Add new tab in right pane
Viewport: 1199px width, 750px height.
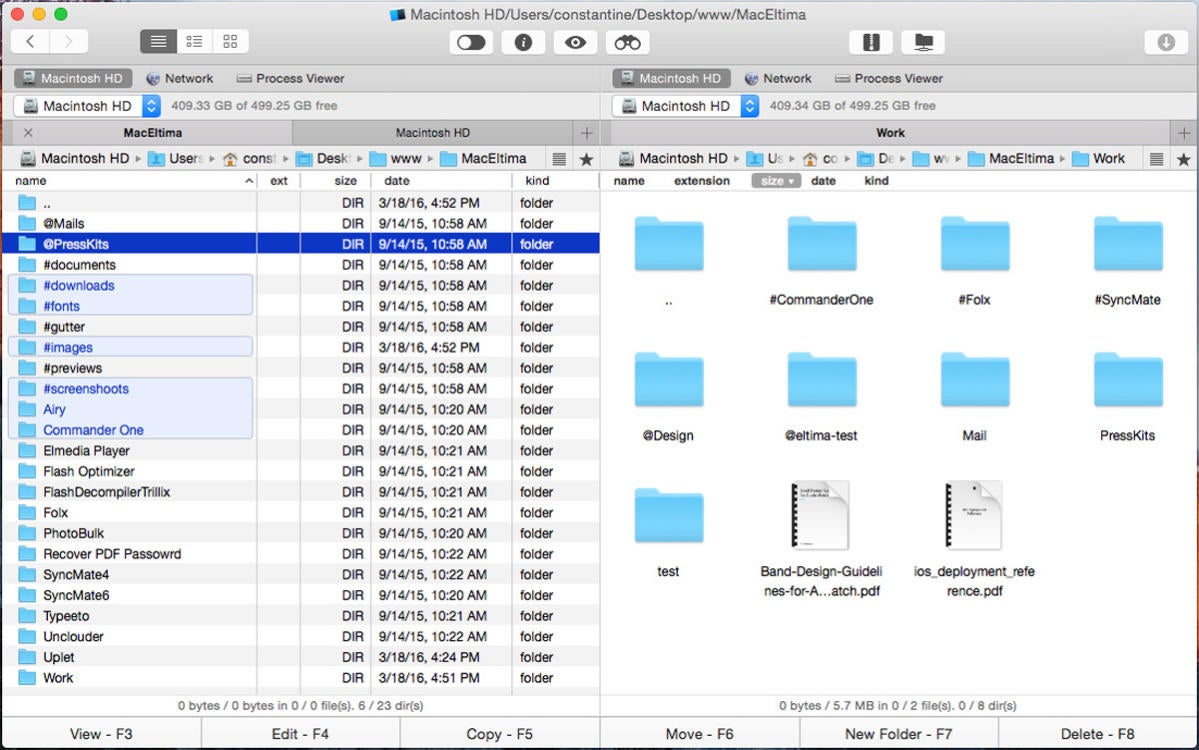coord(1184,133)
